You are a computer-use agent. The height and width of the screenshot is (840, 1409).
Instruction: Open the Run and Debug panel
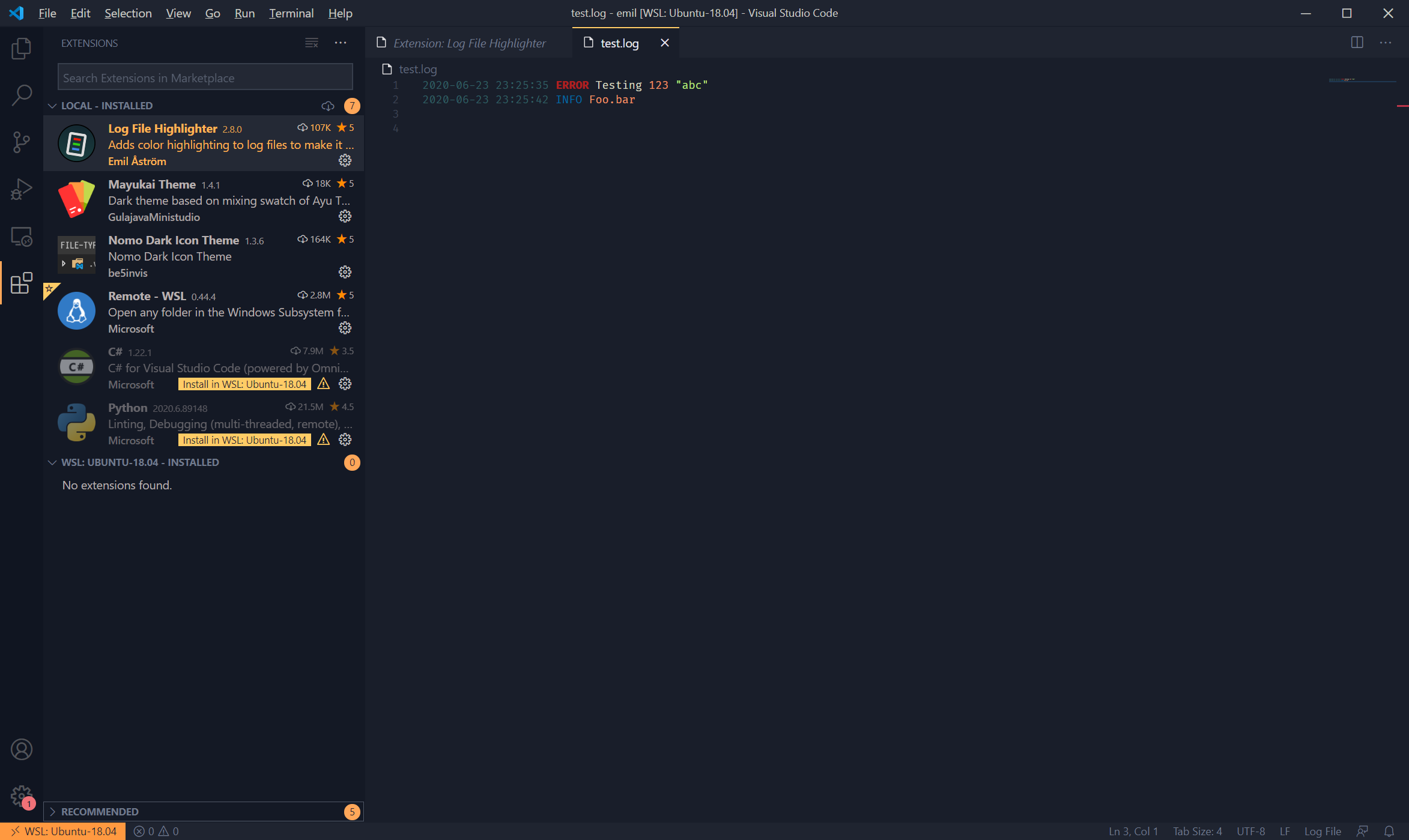(x=21, y=189)
